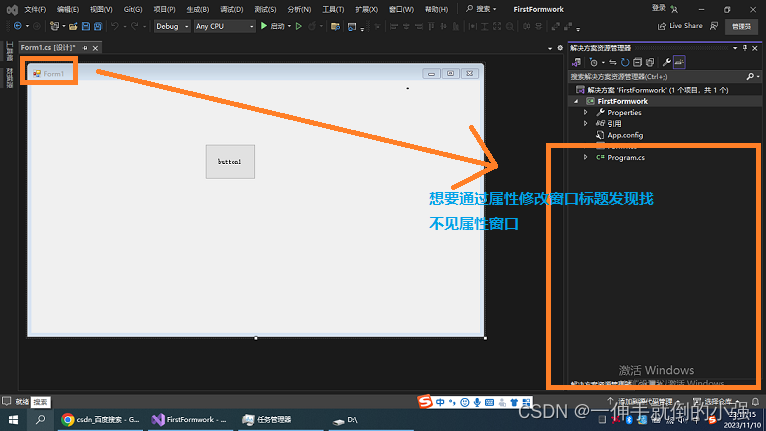This screenshot has height=431, width=766.
Task: Click the new project toolbar icon
Action: coord(54,26)
